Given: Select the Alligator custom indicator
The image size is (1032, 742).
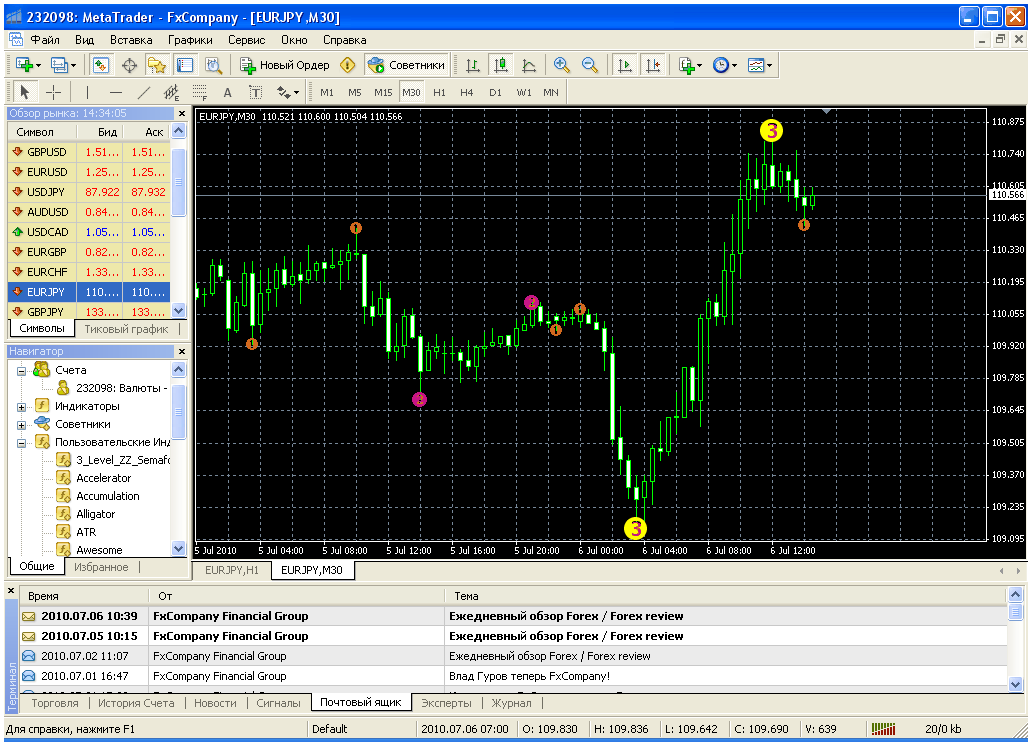Looking at the screenshot, I should click(95, 514).
